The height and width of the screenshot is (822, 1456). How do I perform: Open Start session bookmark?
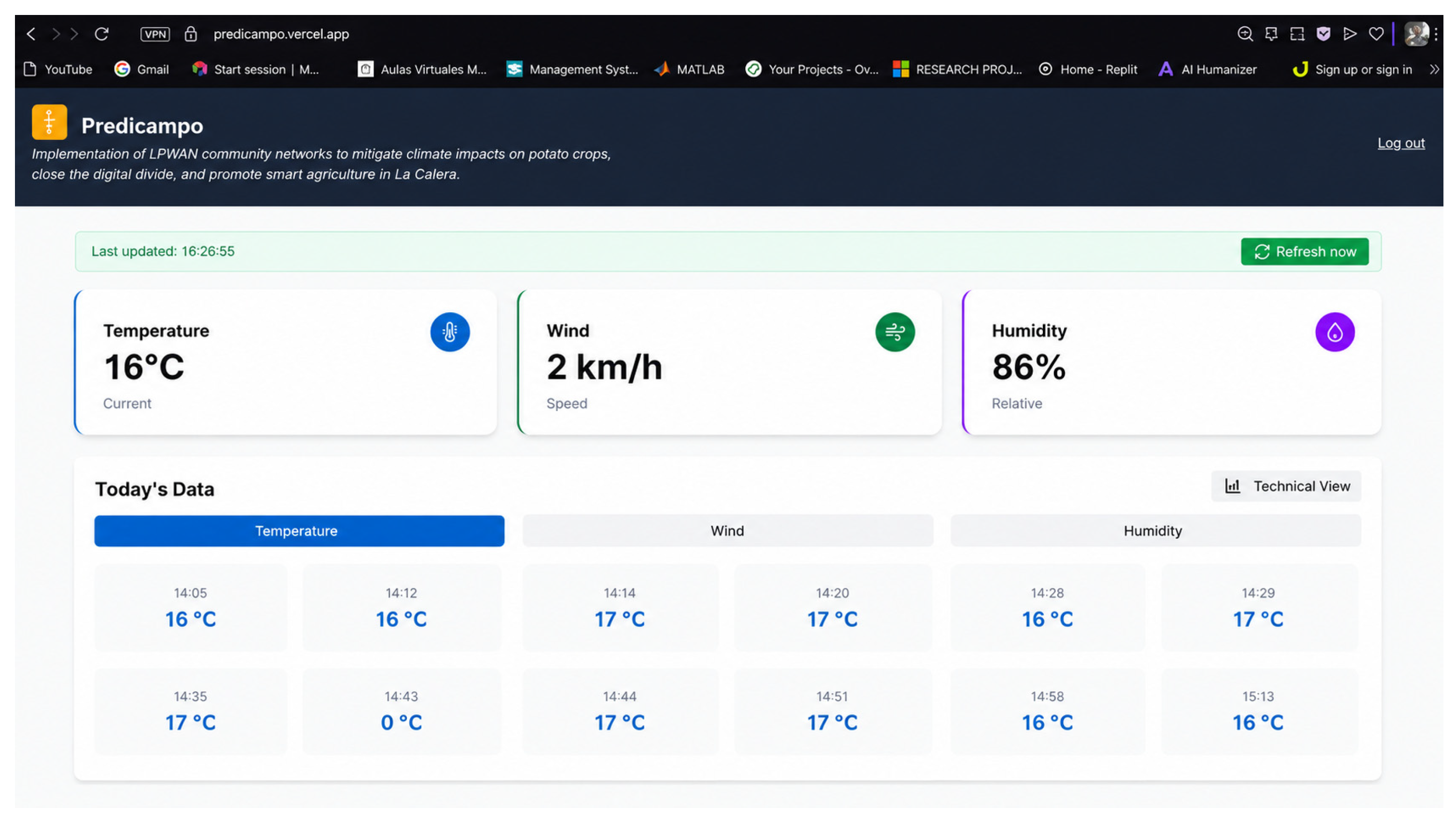pos(255,70)
